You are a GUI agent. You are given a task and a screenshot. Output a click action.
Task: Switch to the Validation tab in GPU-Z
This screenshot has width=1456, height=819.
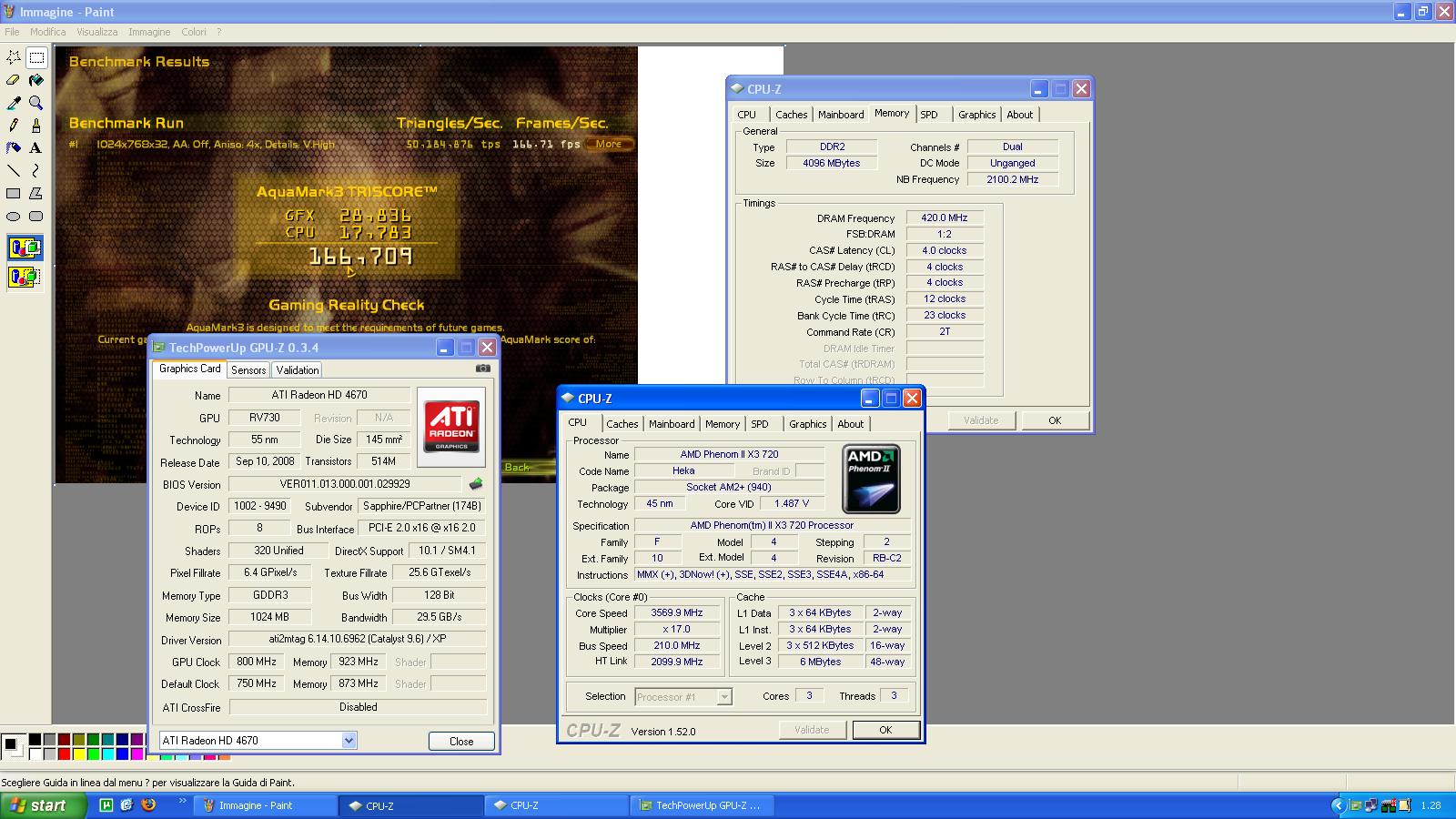tap(298, 370)
